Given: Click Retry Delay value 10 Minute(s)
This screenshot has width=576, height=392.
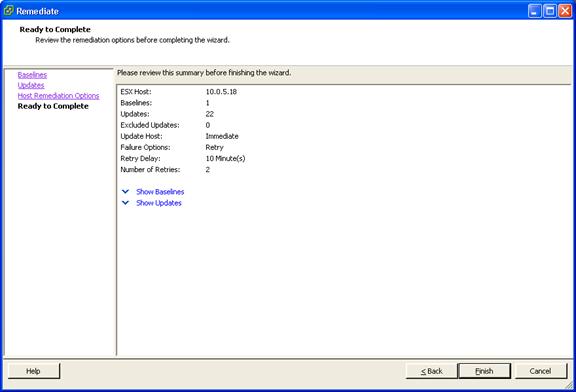Looking at the screenshot, I should coord(225,158).
